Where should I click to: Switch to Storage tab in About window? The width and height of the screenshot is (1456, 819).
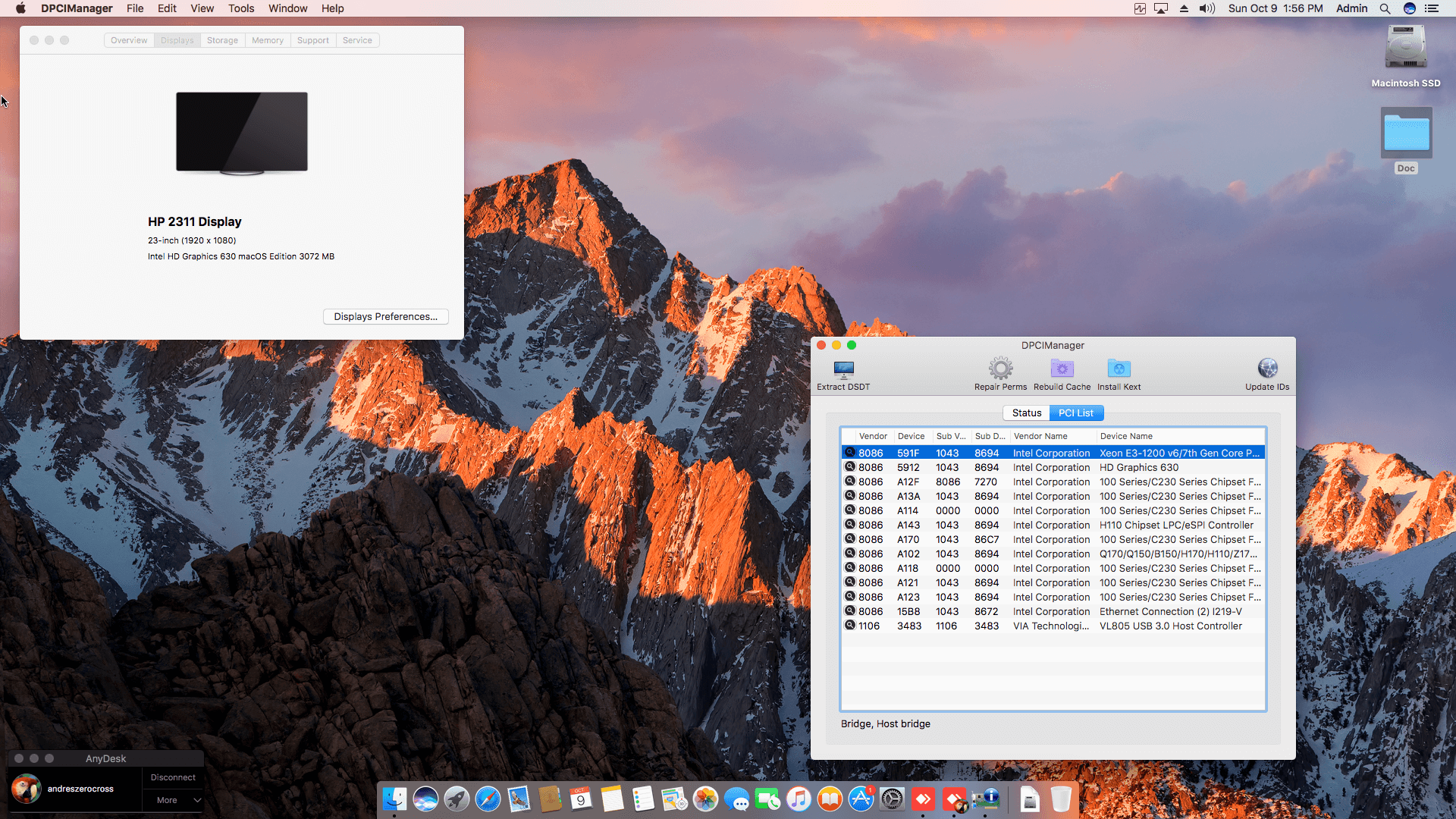click(222, 40)
